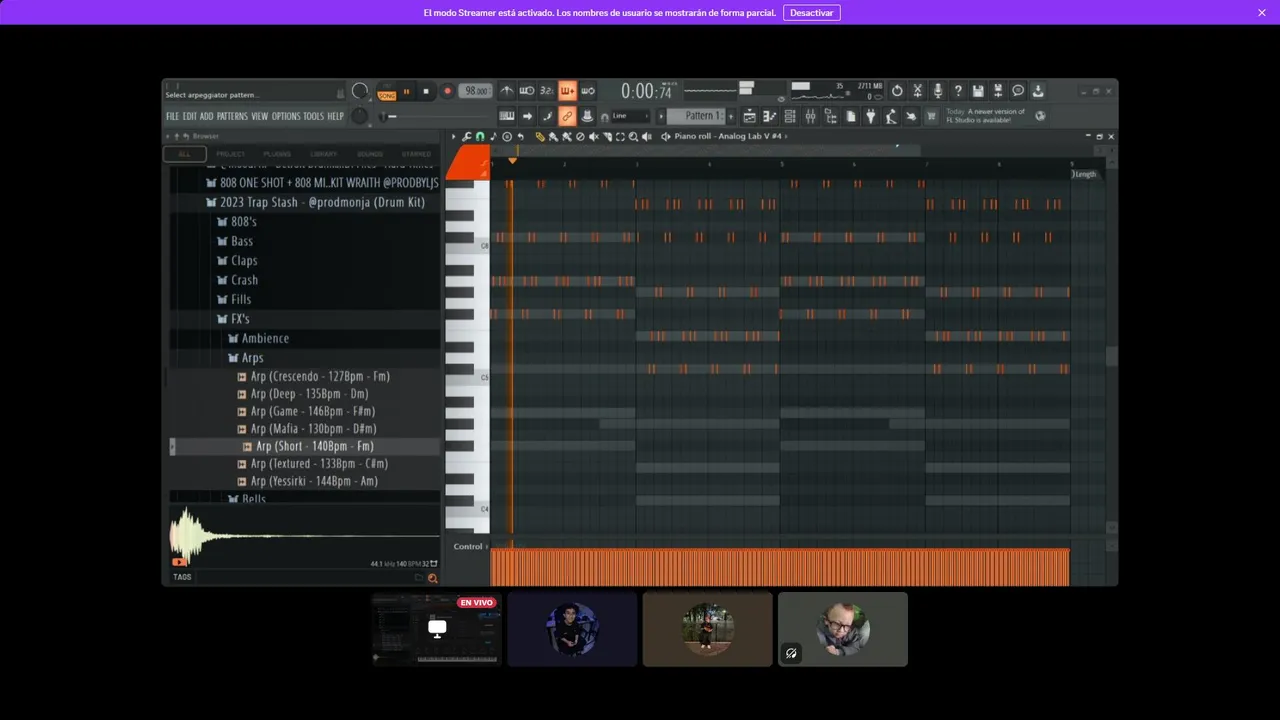Open the HELP menu
1280x720 pixels.
[x=336, y=116]
